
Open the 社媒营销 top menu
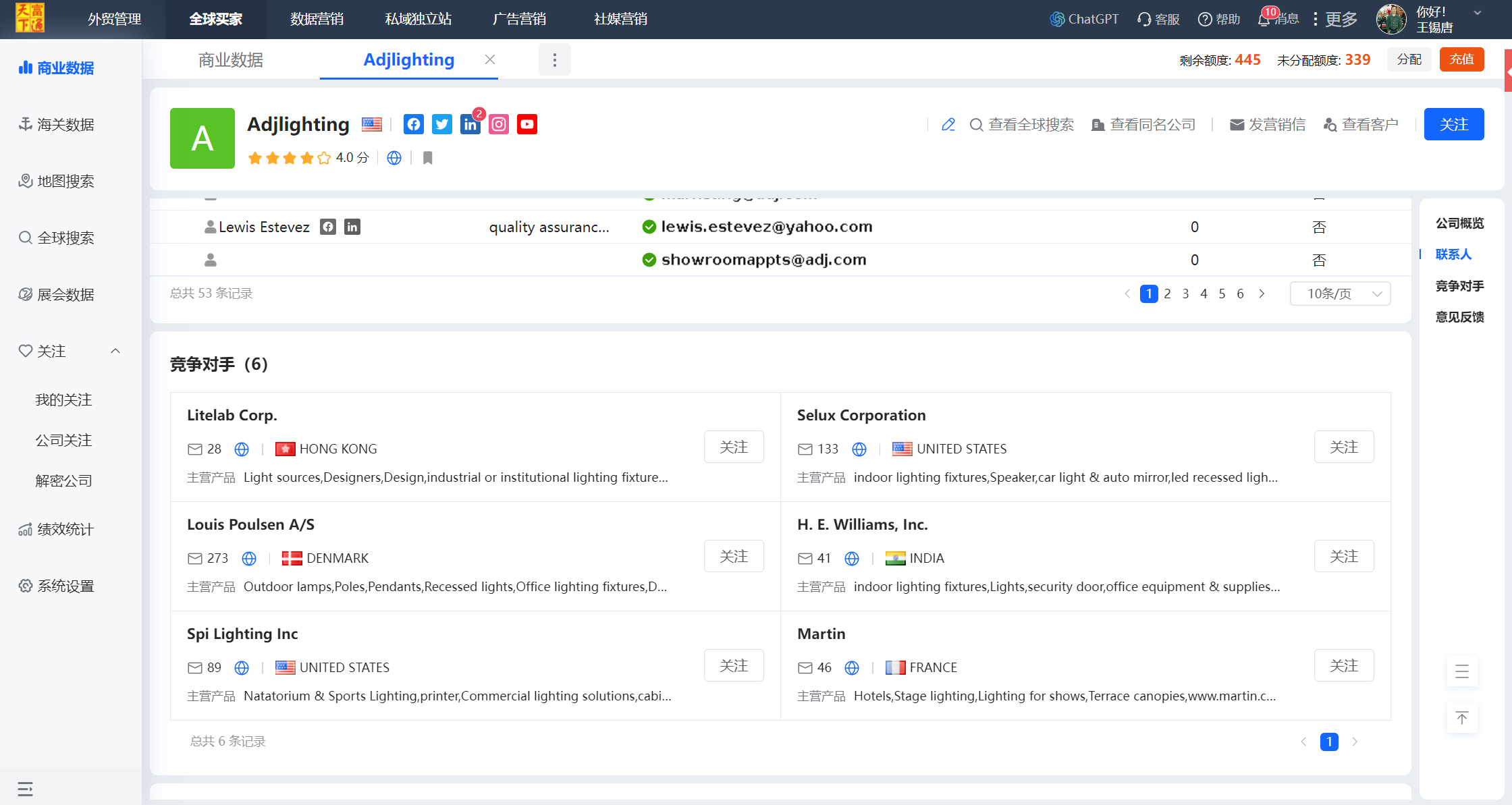621,19
